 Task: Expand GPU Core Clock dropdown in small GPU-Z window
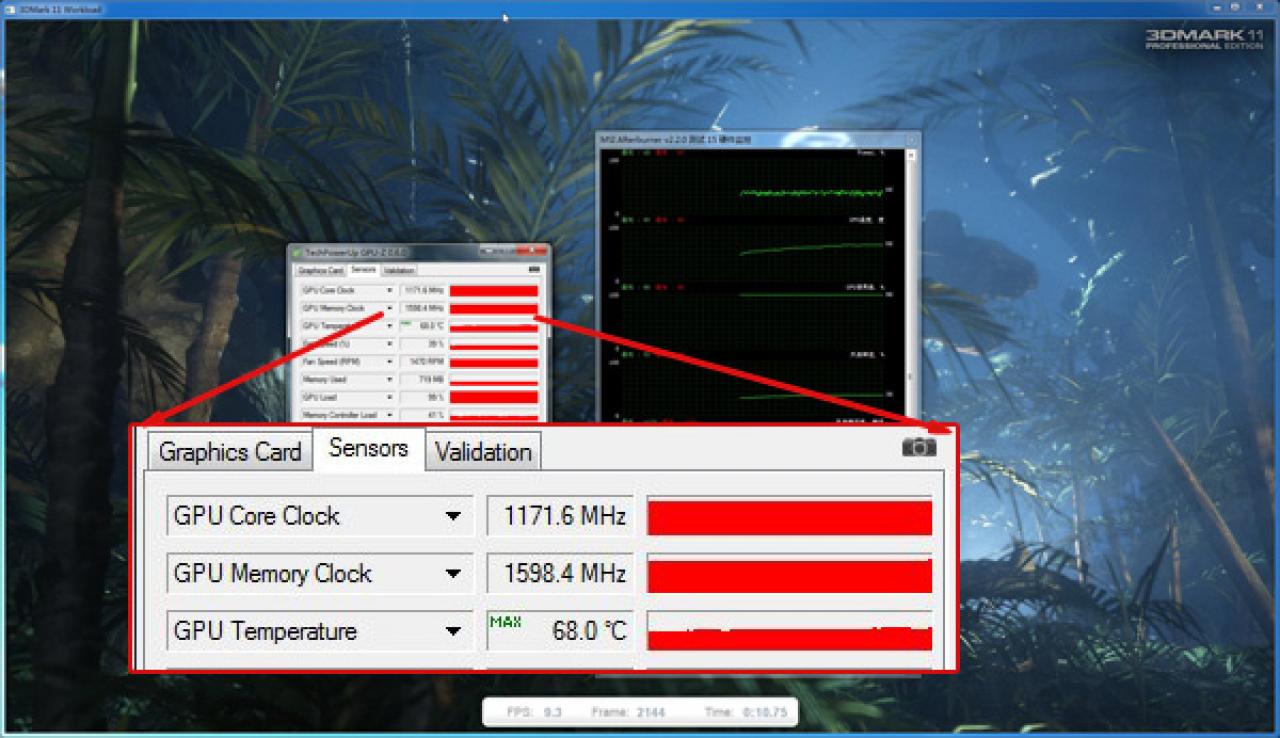390,290
